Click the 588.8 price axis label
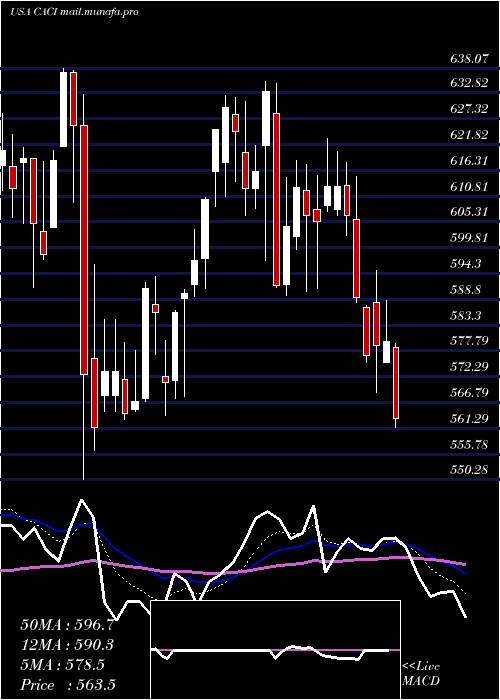 click(x=465, y=289)
